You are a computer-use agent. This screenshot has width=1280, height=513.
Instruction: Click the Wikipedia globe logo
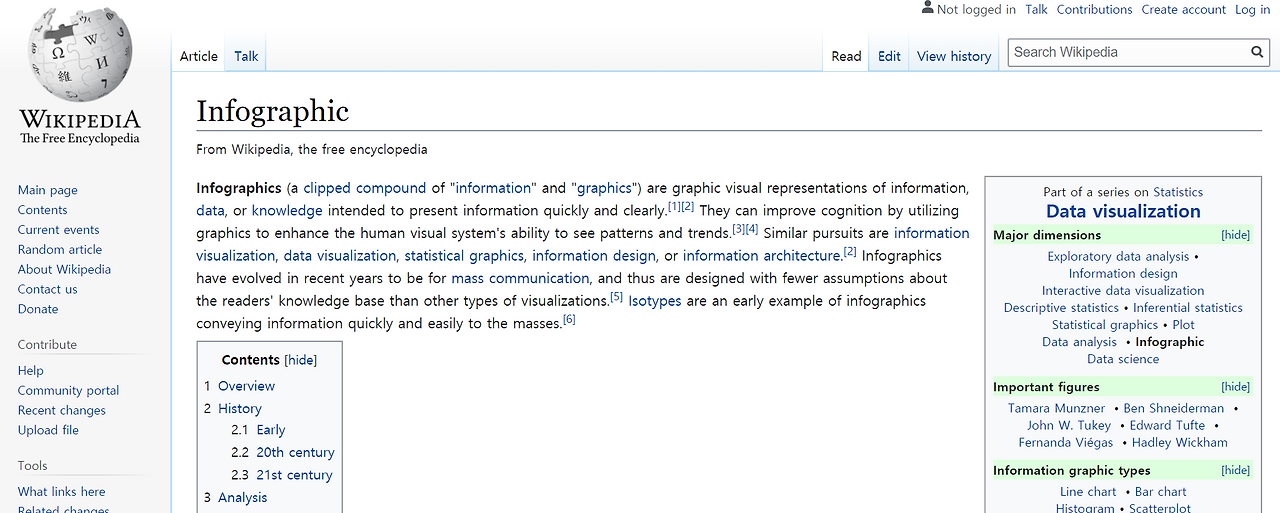pyautogui.click(x=80, y=55)
